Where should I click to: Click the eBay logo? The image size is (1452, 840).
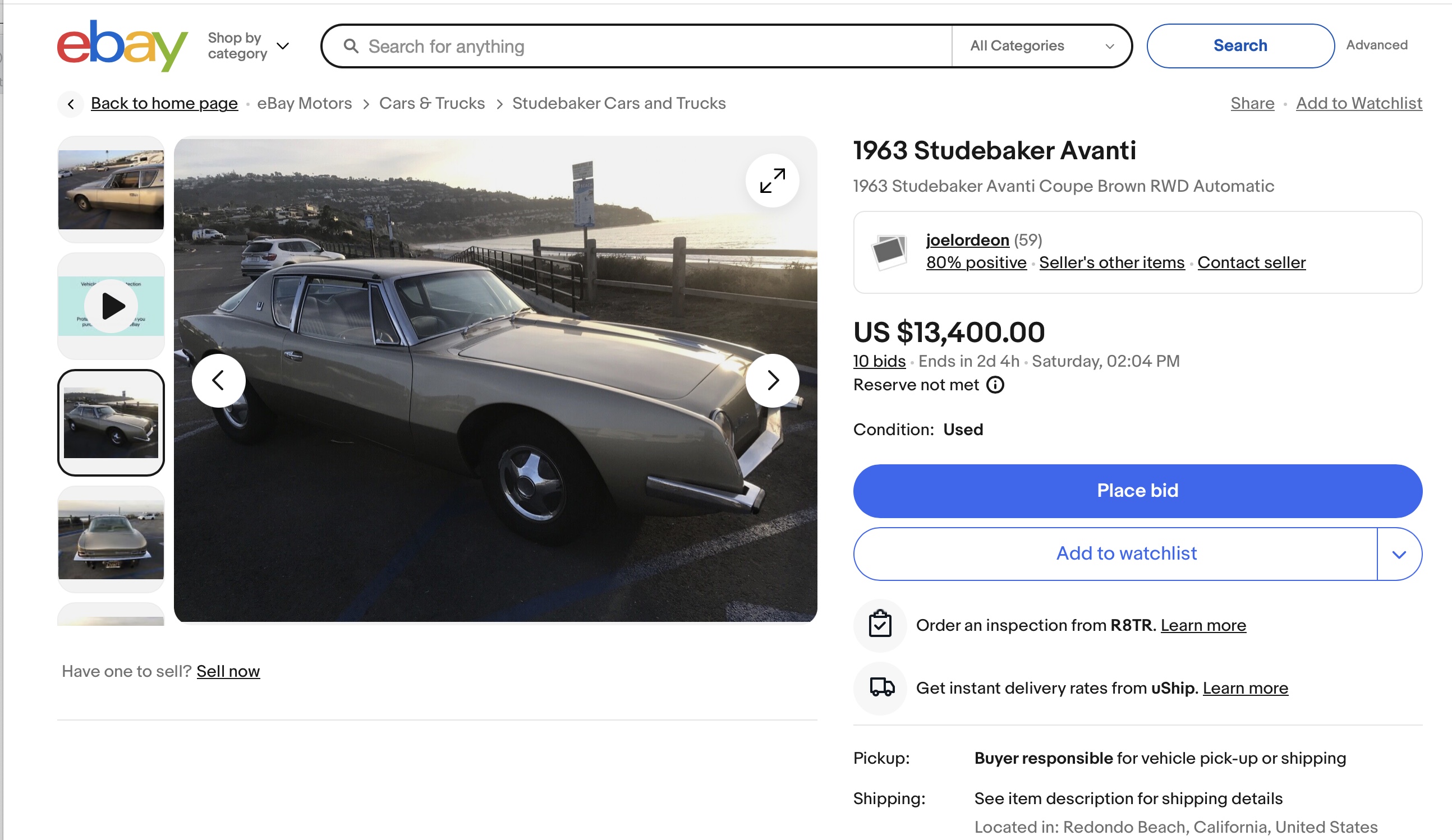tap(122, 46)
